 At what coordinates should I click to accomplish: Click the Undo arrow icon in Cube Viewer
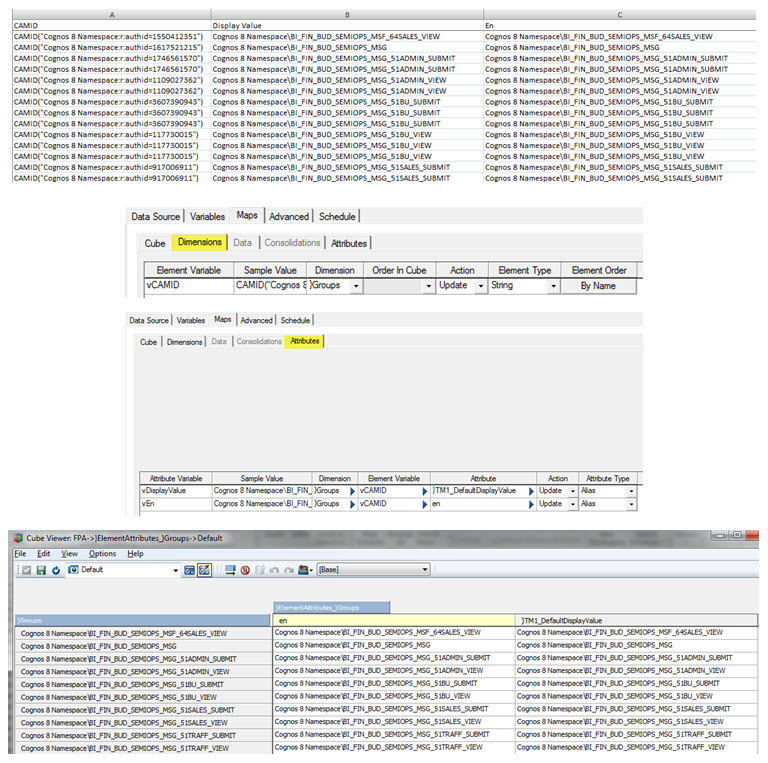(x=274, y=570)
